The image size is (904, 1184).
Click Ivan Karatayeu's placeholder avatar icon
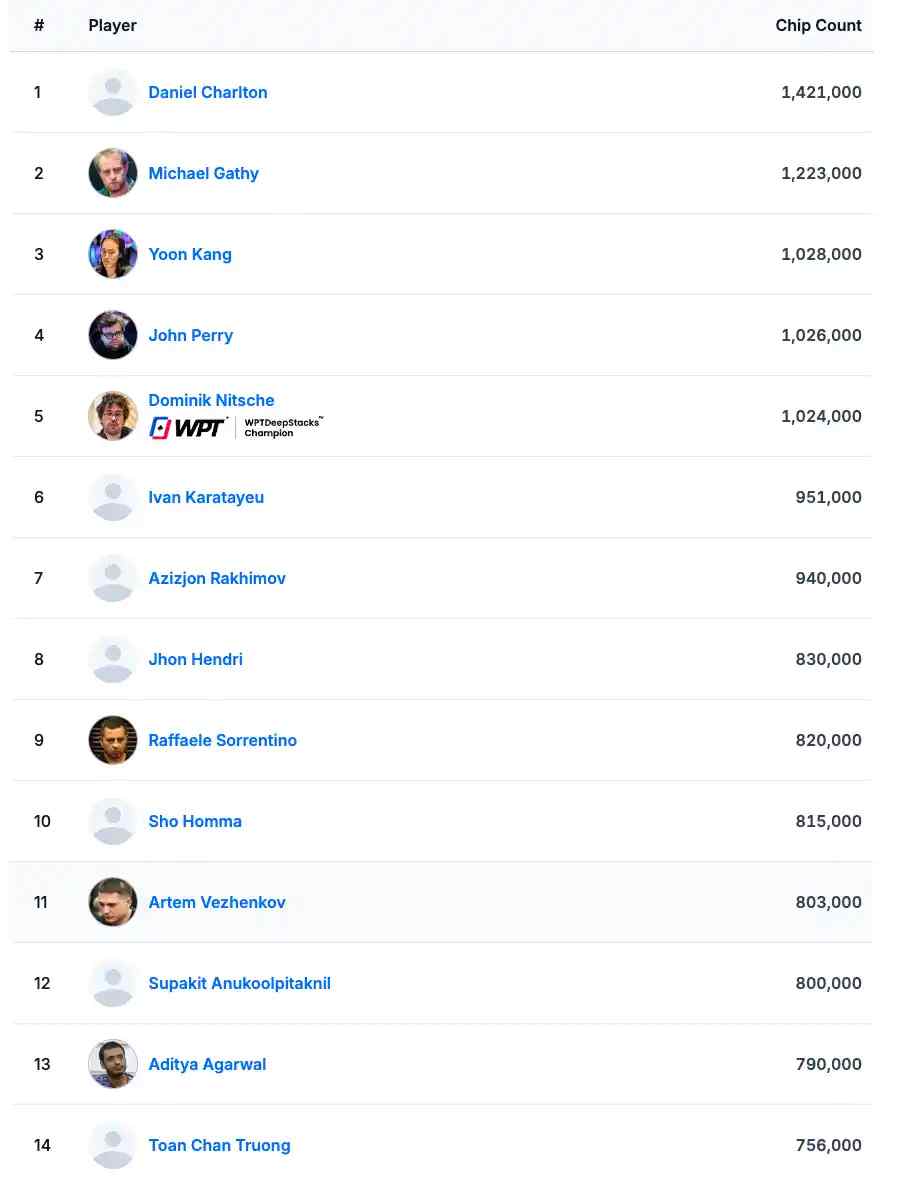(113, 497)
